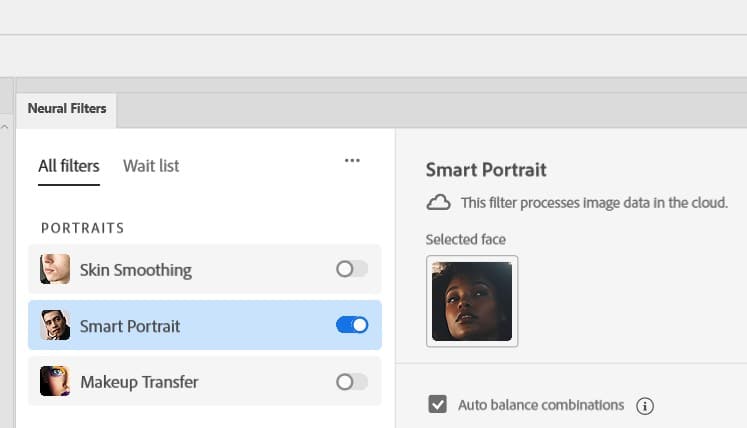The height and width of the screenshot is (428, 747).
Task: Click the selected face thumbnail
Action: 472,301
